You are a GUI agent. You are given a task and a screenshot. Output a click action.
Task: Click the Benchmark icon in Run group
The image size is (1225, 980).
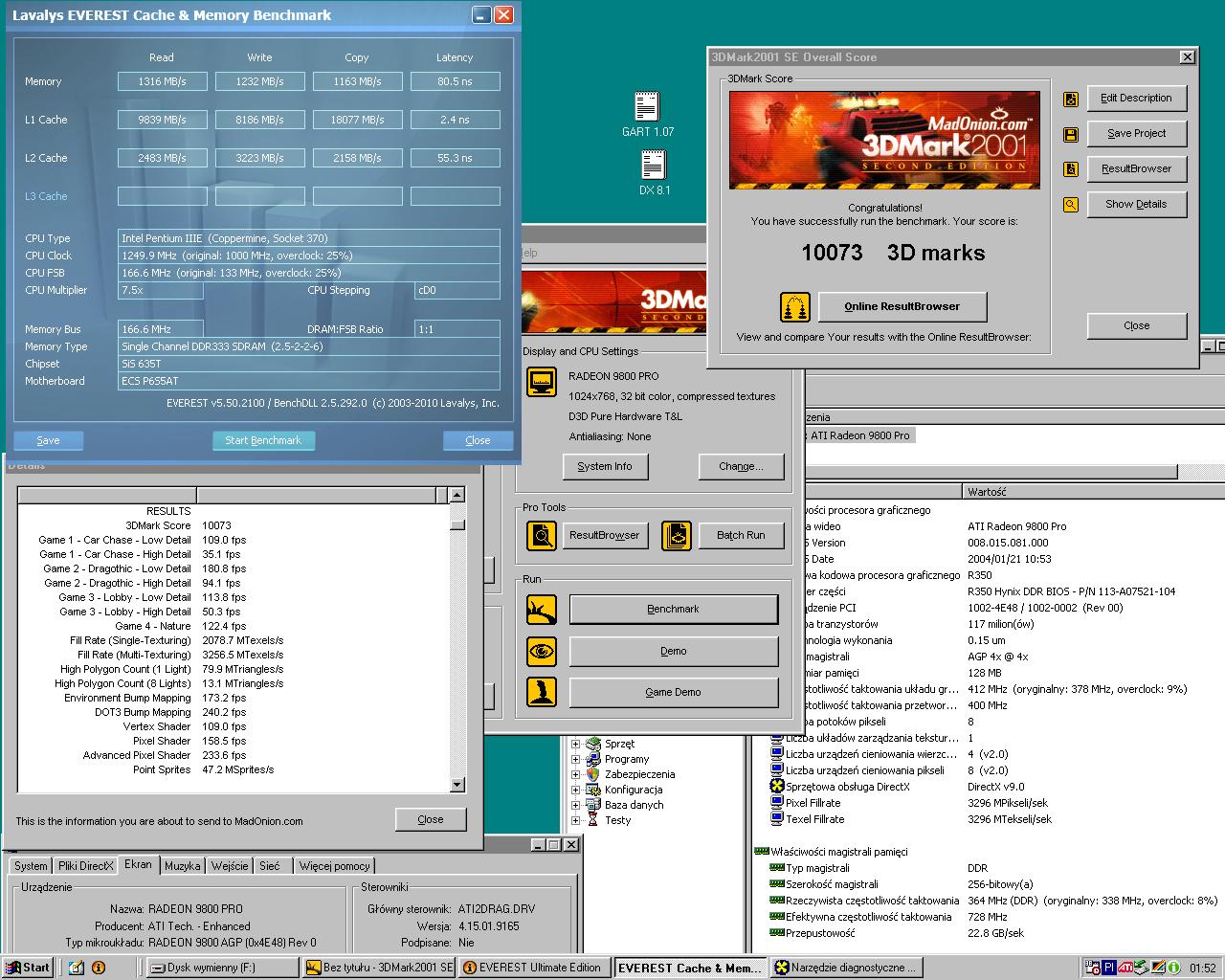(x=542, y=610)
